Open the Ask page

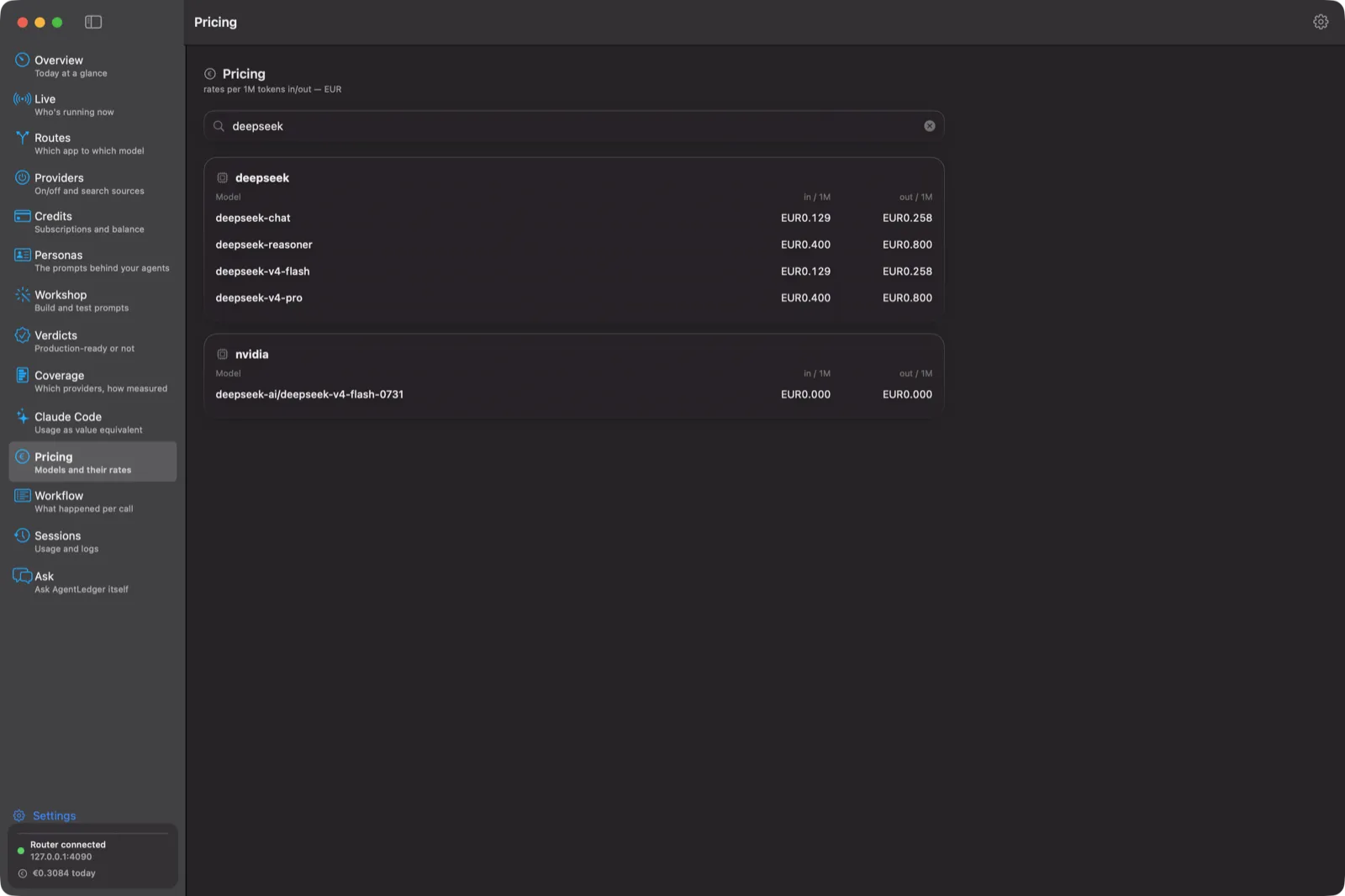click(x=92, y=582)
